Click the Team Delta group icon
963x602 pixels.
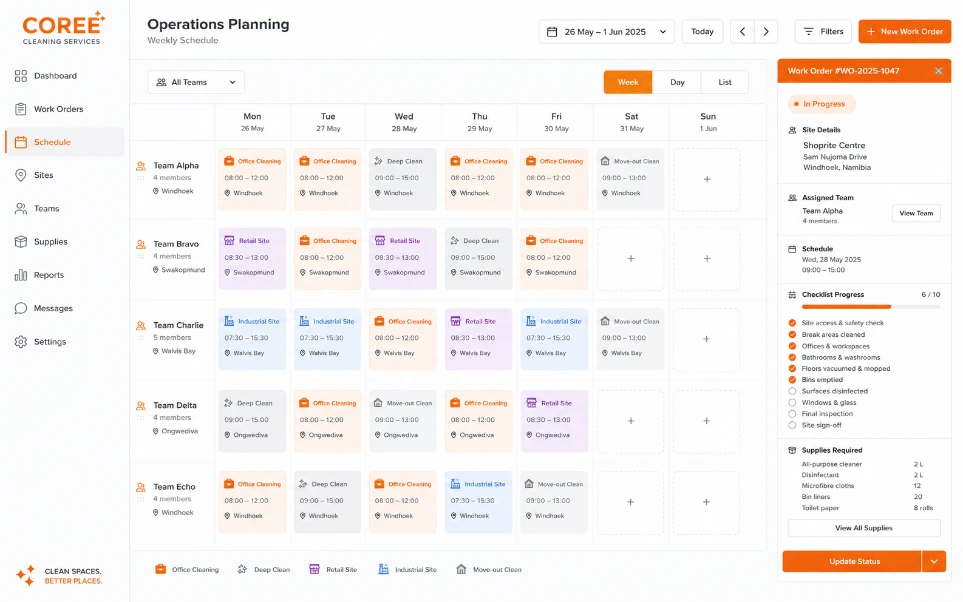point(141,405)
